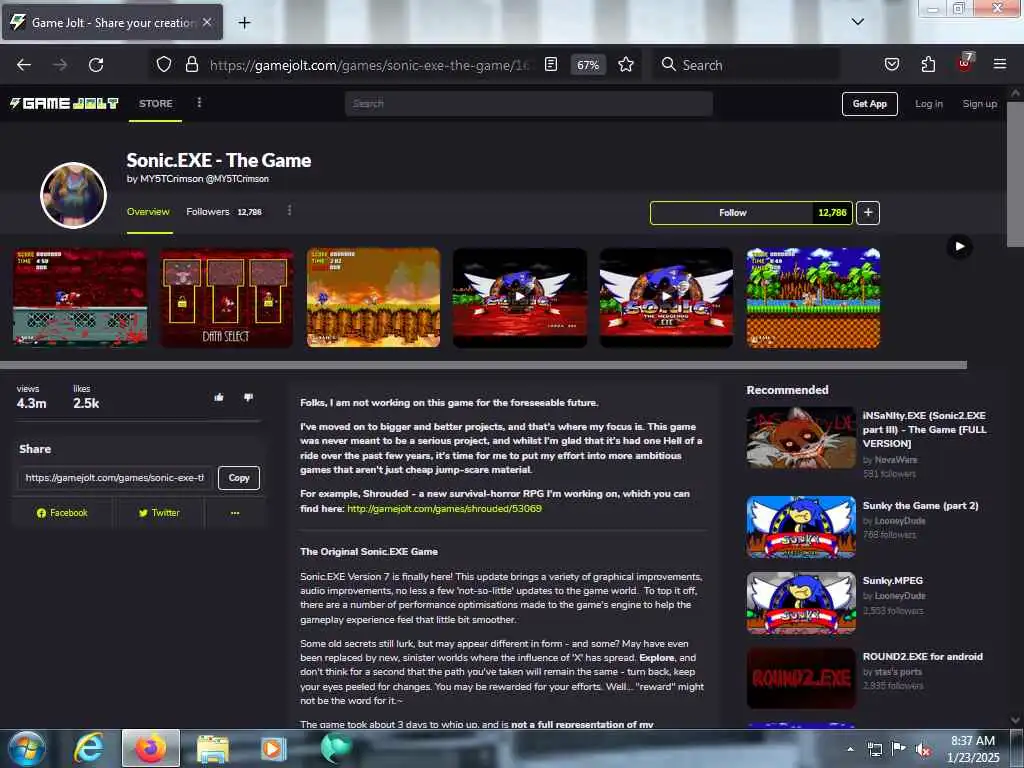
Task: Open Sunky the Game part 2
Action: point(920,505)
